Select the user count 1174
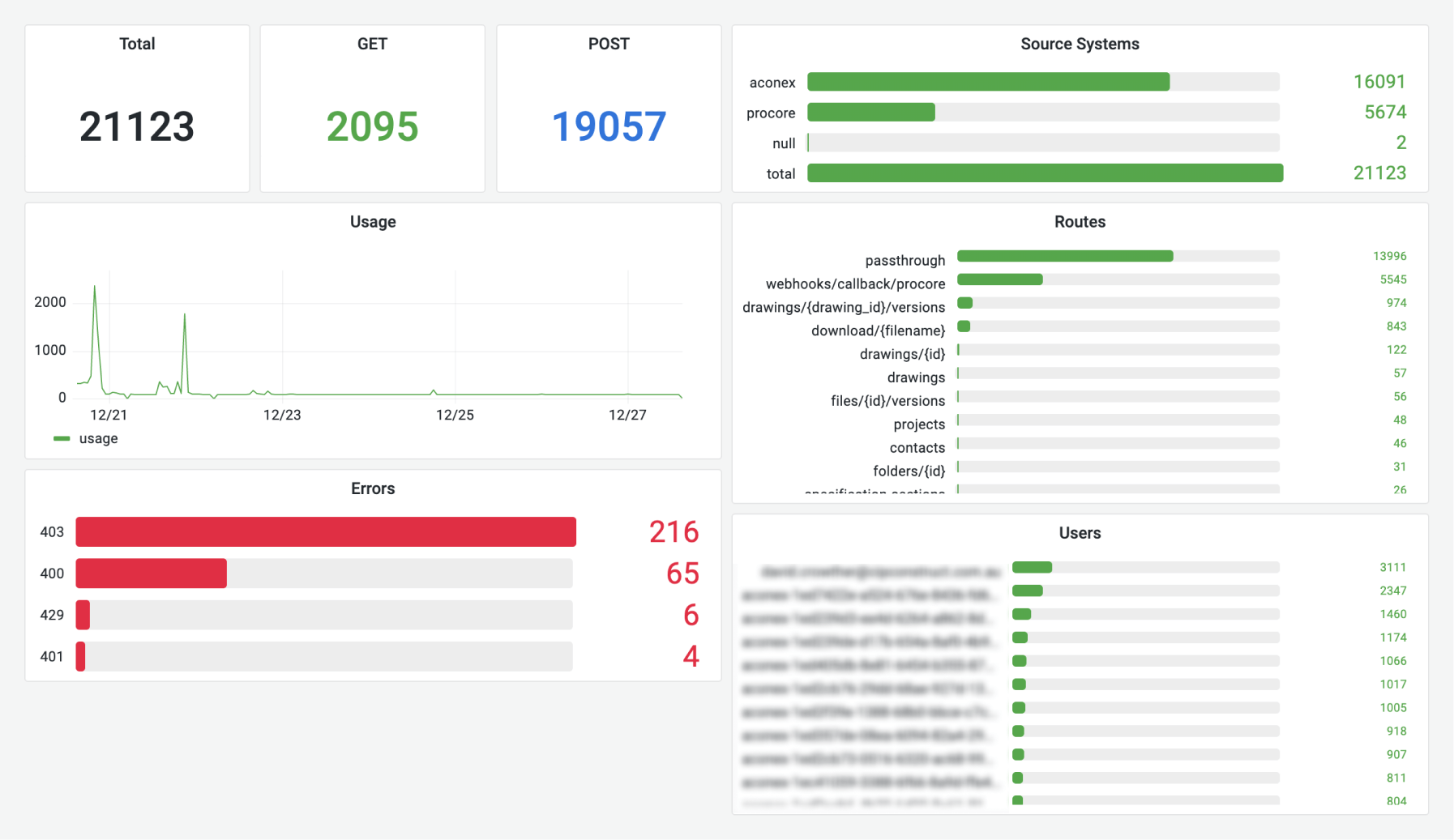Screen dimensions: 1454x840 coord(1393,638)
